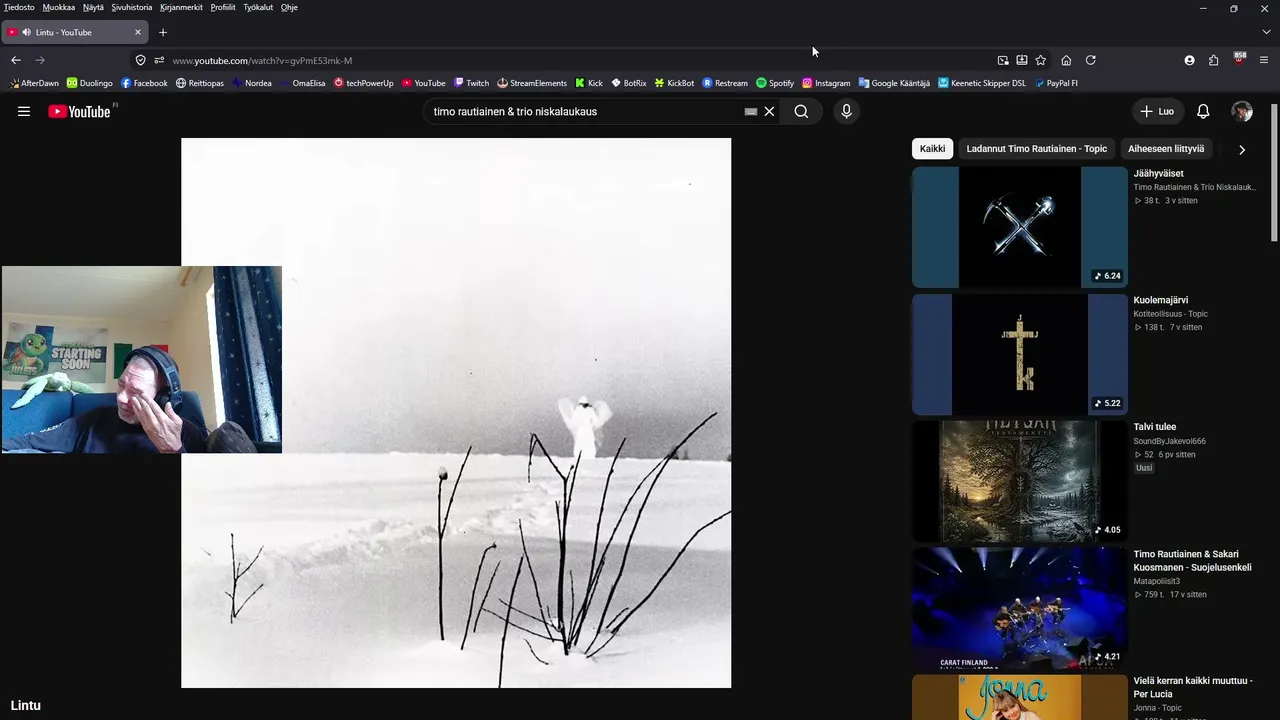This screenshot has height=720, width=1280.
Task: Go back with the browser back arrow
Action: [16, 60]
